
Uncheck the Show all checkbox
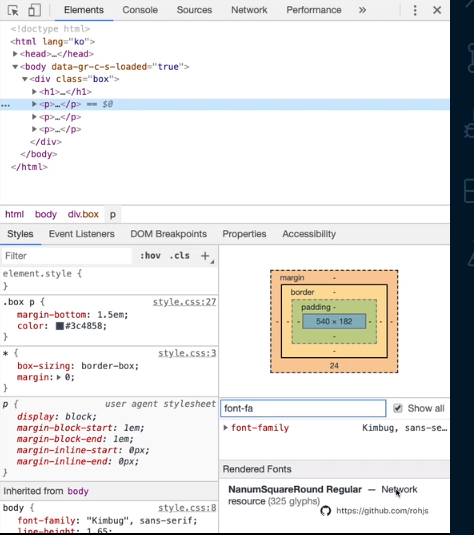pos(398,408)
